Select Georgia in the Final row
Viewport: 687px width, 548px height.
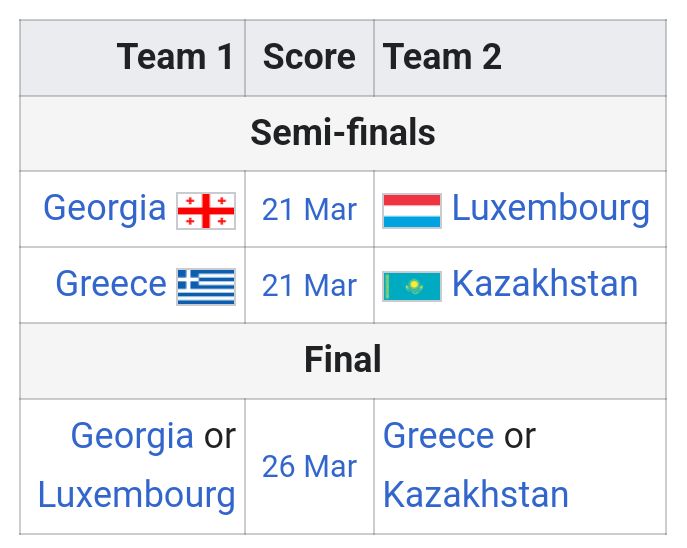coord(132,437)
